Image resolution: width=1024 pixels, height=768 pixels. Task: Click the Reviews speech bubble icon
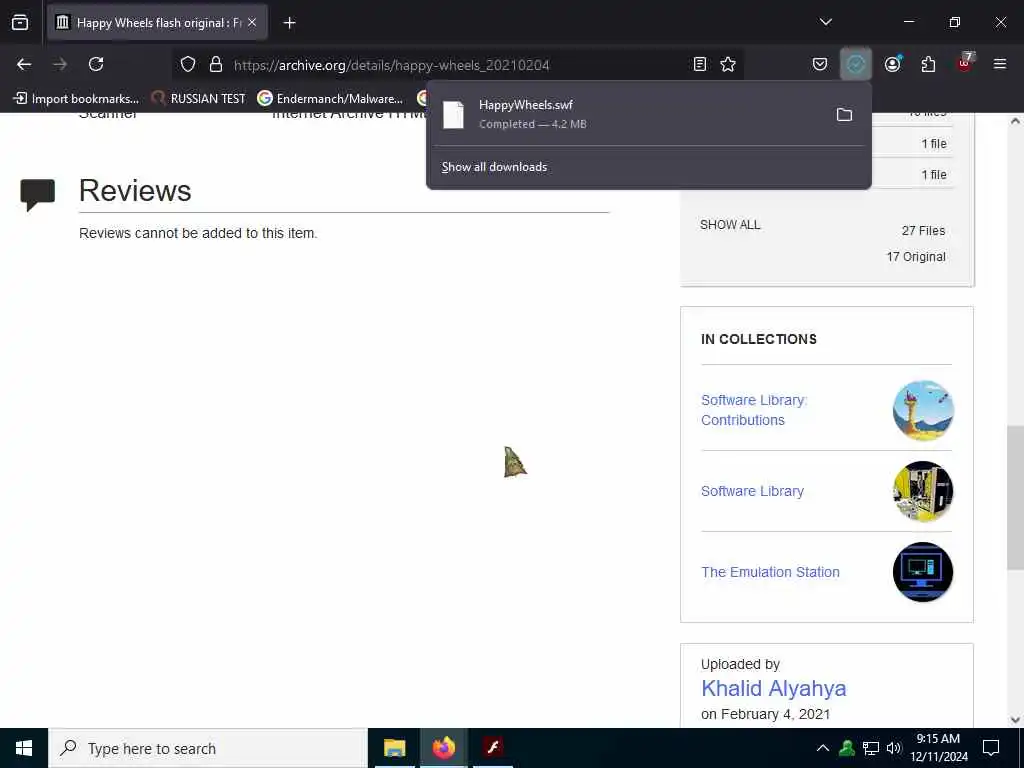pos(37,195)
